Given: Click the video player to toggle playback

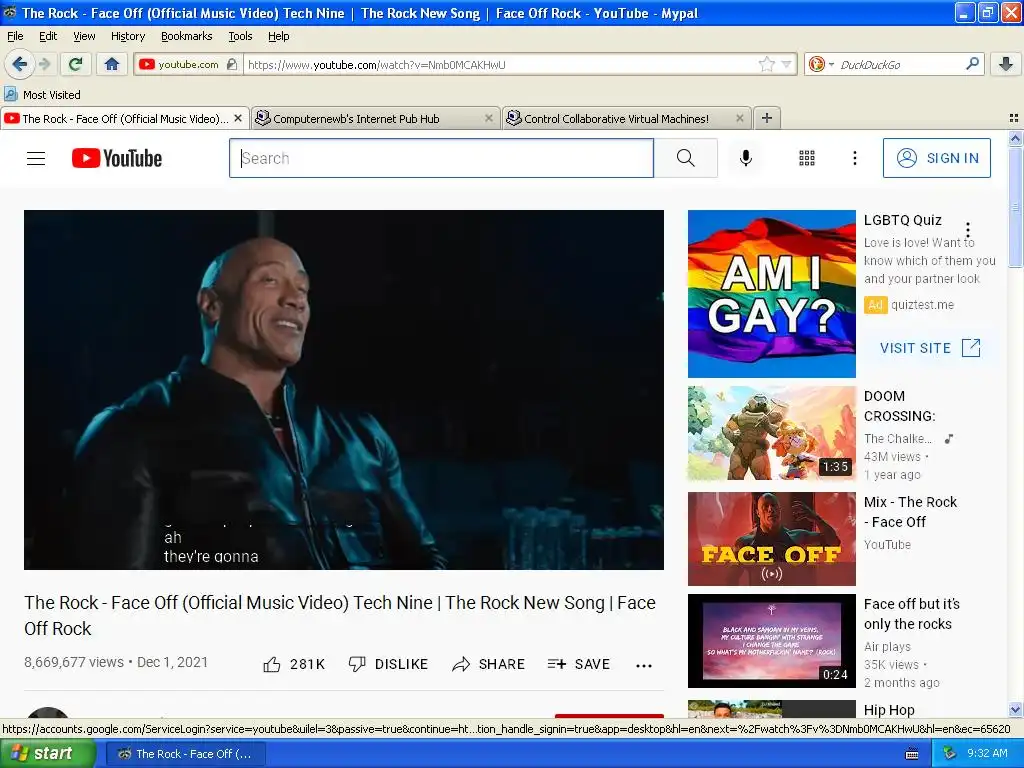Looking at the screenshot, I should (344, 389).
